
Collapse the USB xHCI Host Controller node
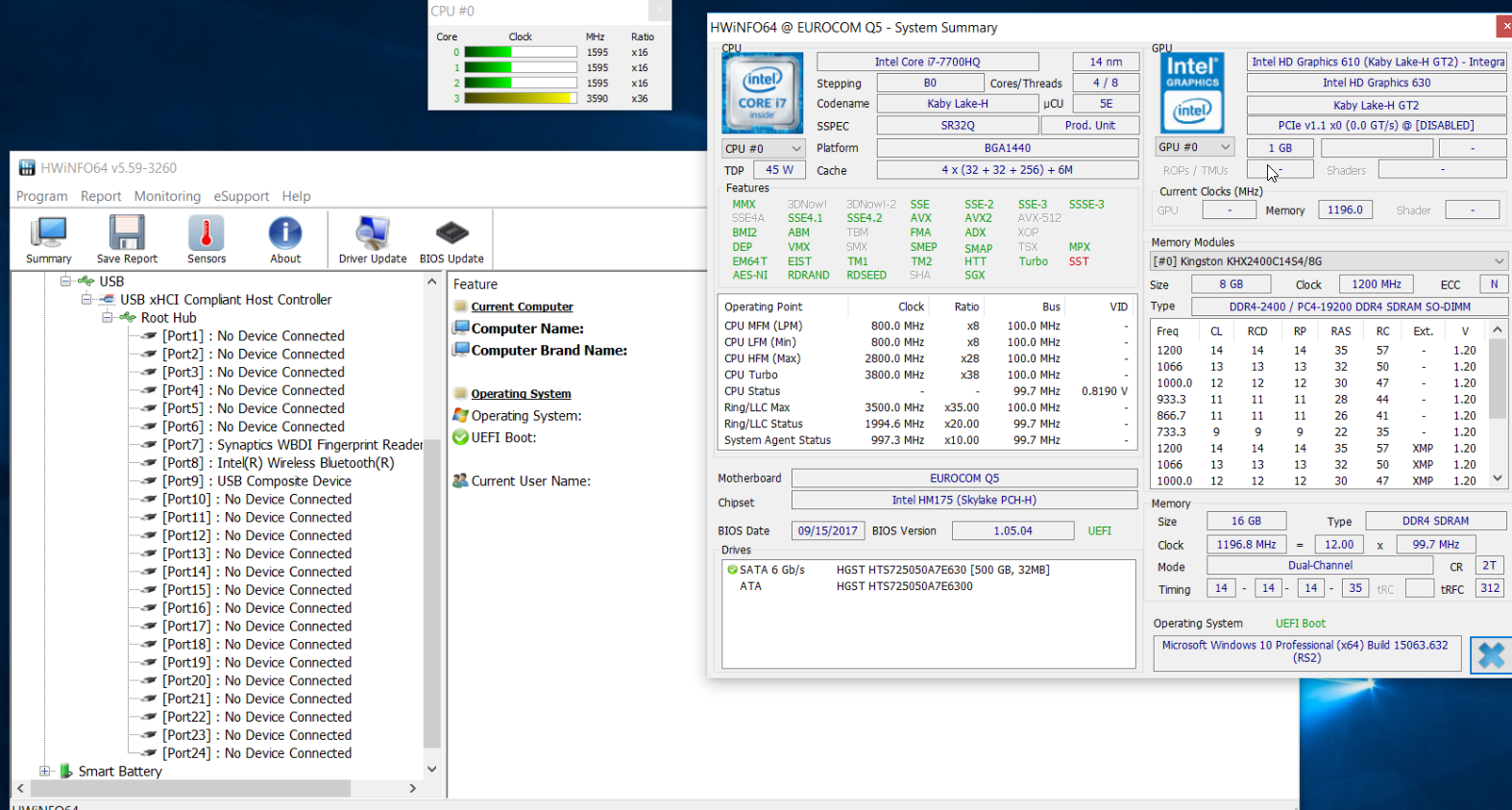86,300
